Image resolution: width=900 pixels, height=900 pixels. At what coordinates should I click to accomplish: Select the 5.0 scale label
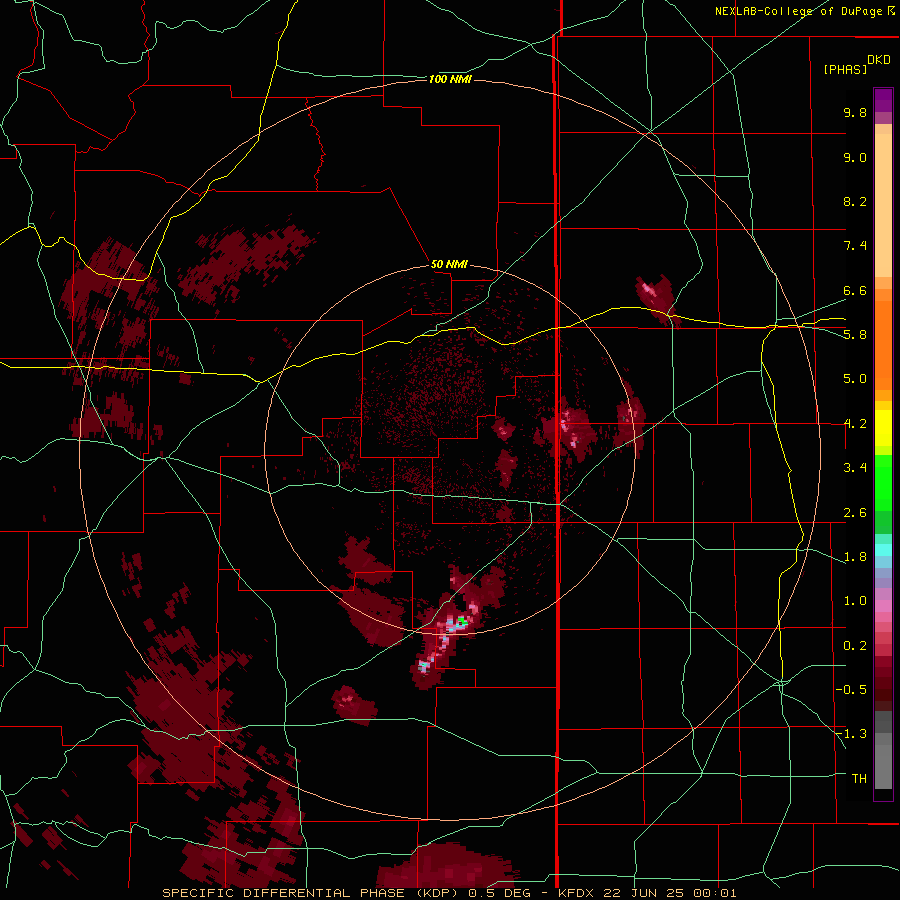[855, 379]
